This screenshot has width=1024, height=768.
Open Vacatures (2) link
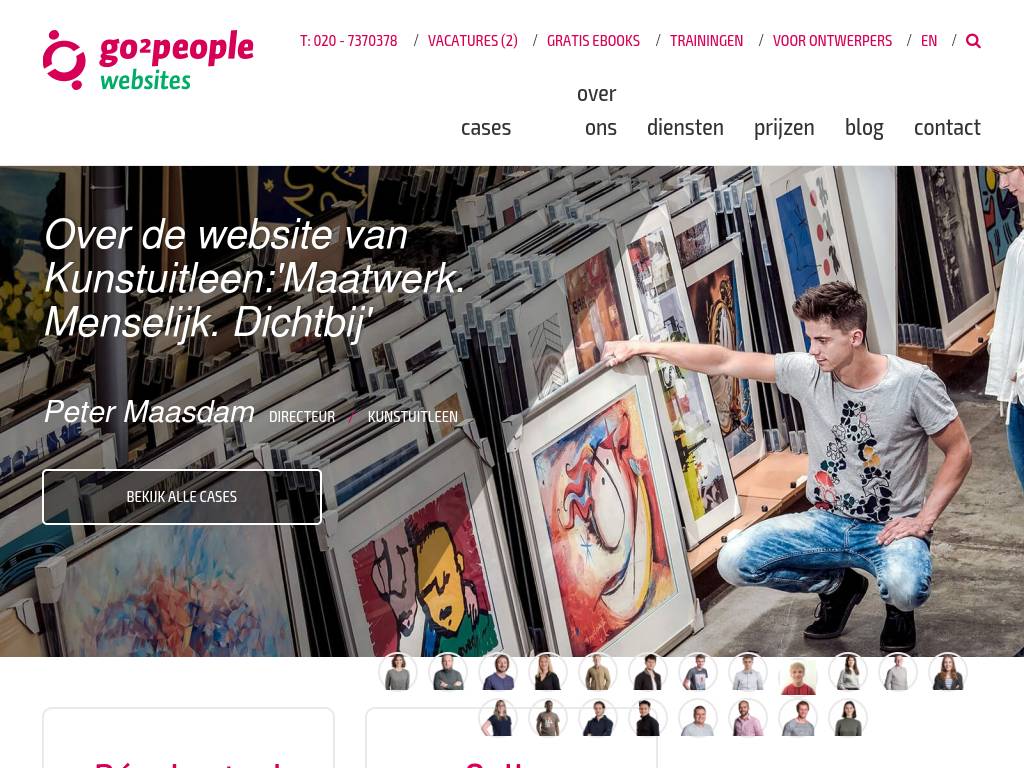coord(473,40)
